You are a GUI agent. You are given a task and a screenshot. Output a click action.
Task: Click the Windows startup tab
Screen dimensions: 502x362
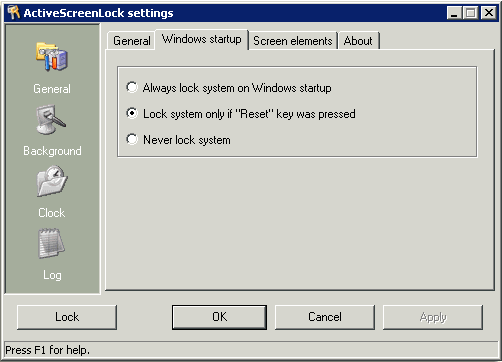[x=202, y=39]
